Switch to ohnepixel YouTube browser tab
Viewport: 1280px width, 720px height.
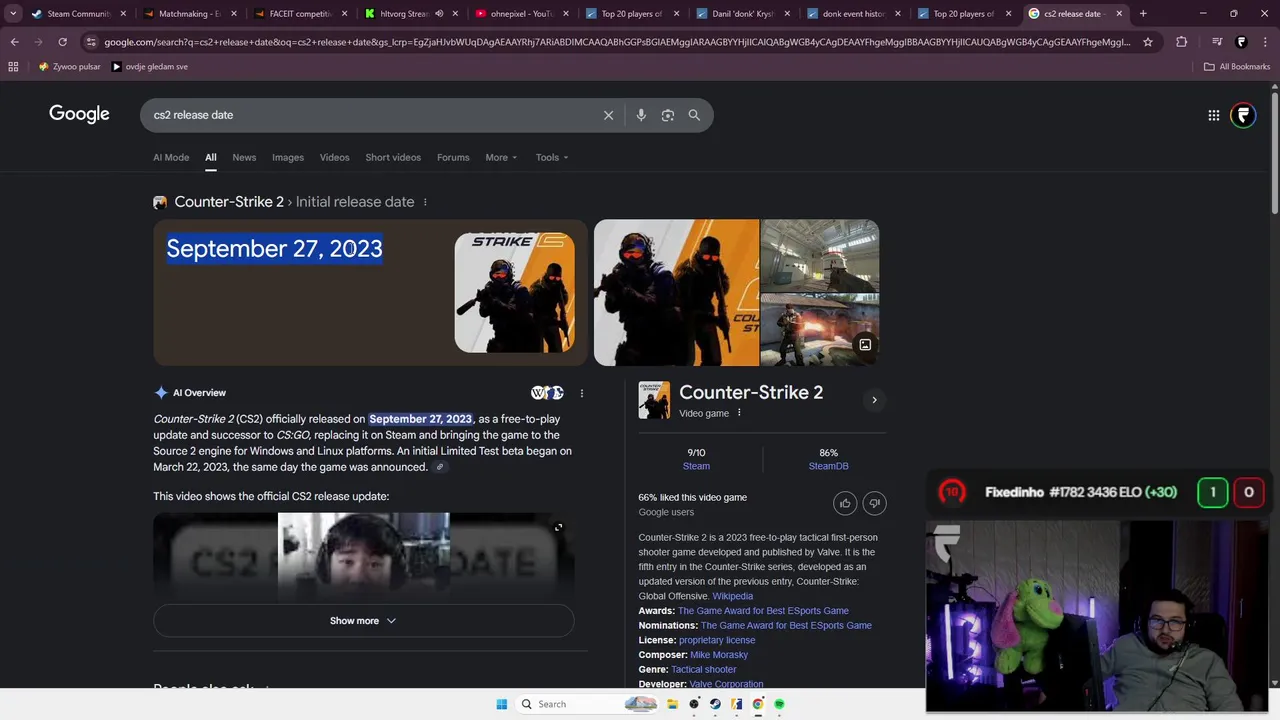(520, 14)
